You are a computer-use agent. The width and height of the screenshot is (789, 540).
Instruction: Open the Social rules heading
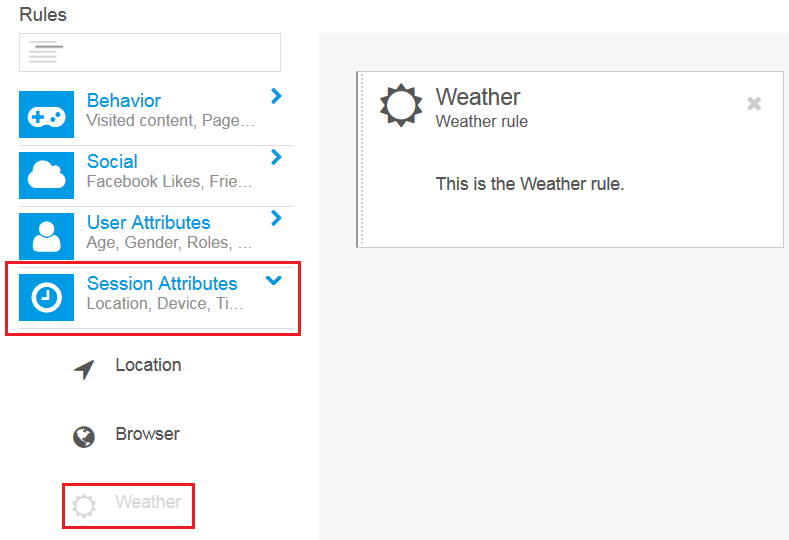click(x=112, y=162)
